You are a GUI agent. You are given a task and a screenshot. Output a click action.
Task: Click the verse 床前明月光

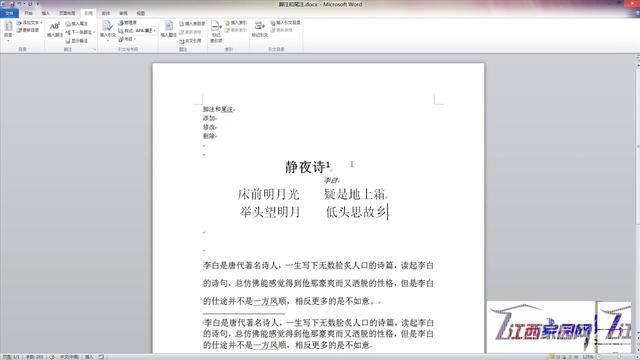tap(269, 194)
